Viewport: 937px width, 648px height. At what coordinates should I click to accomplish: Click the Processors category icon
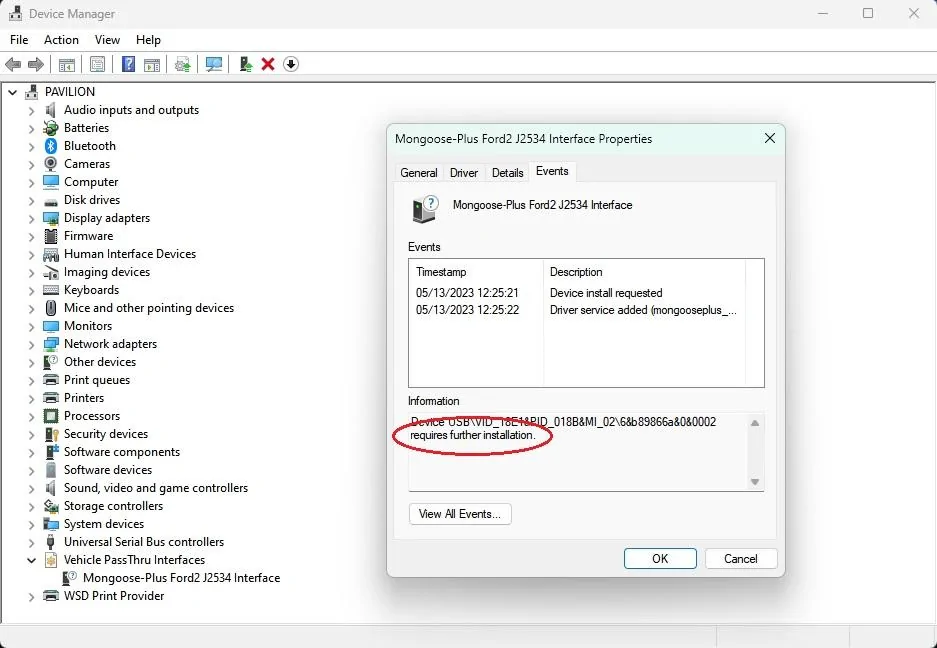51,416
